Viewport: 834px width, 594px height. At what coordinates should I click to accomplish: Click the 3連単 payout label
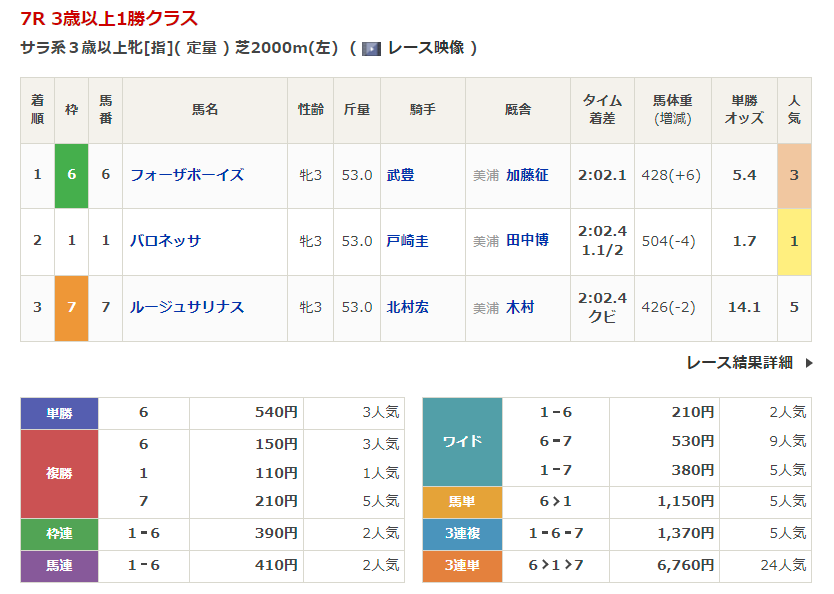[x=462, y=566]
